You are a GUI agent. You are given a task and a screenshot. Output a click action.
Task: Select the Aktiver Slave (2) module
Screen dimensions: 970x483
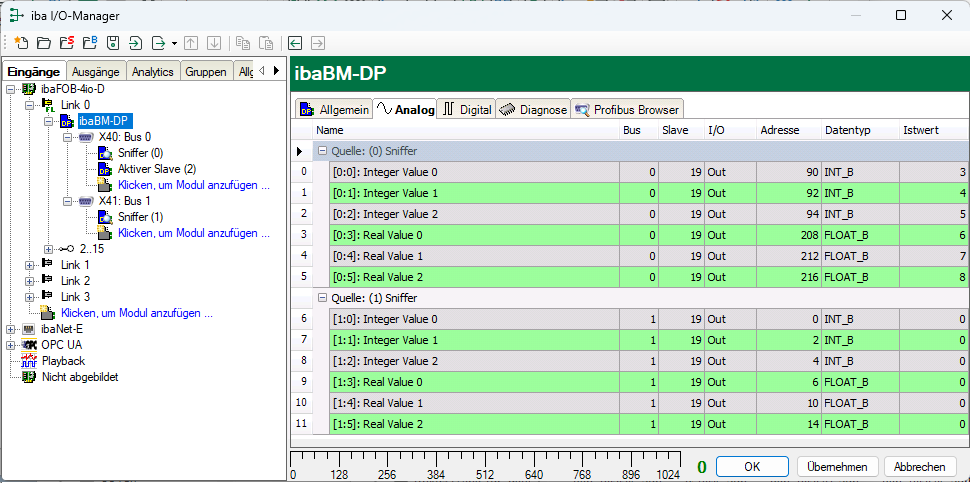155,169
